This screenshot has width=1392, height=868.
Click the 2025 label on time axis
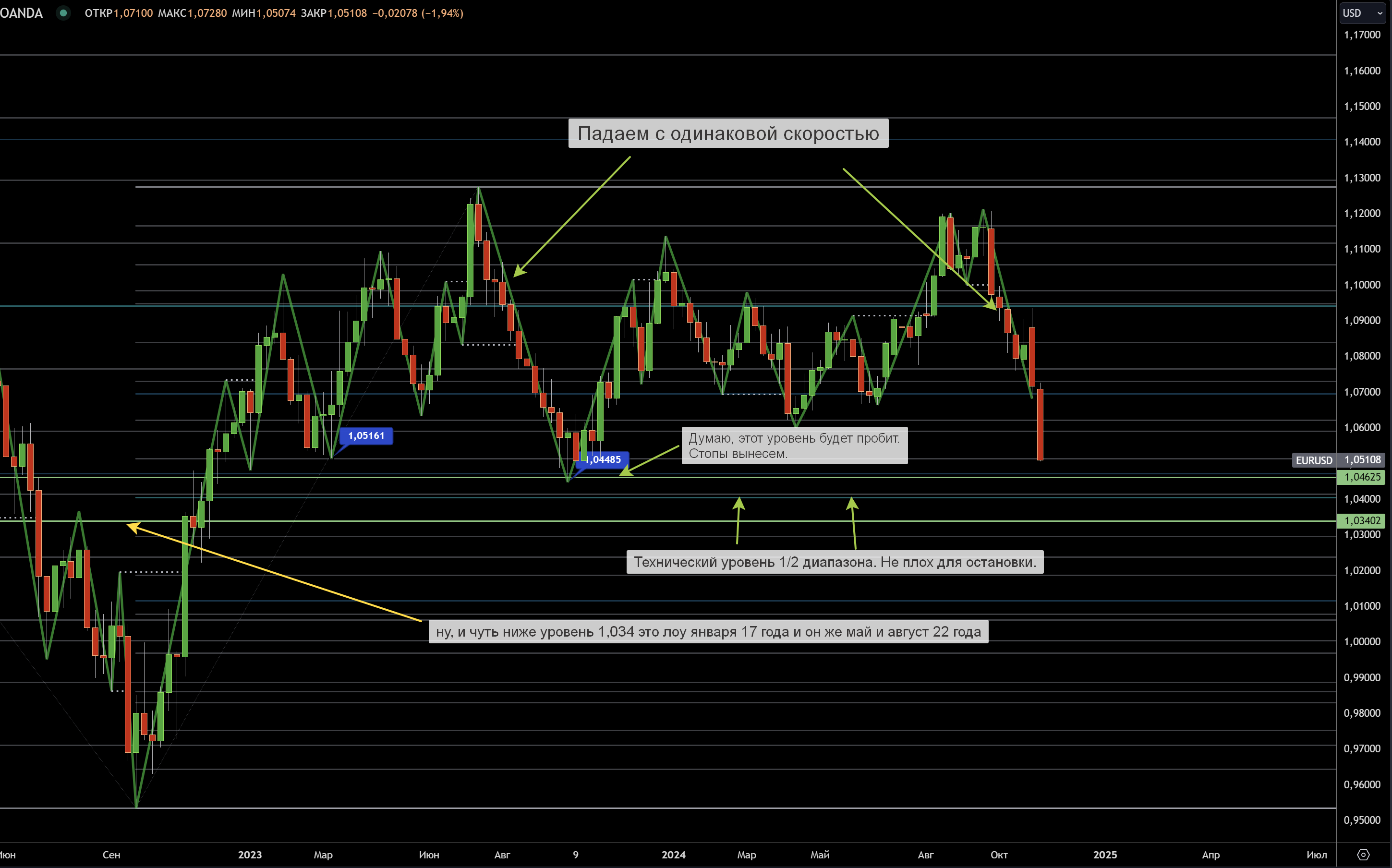point(1105,855)
